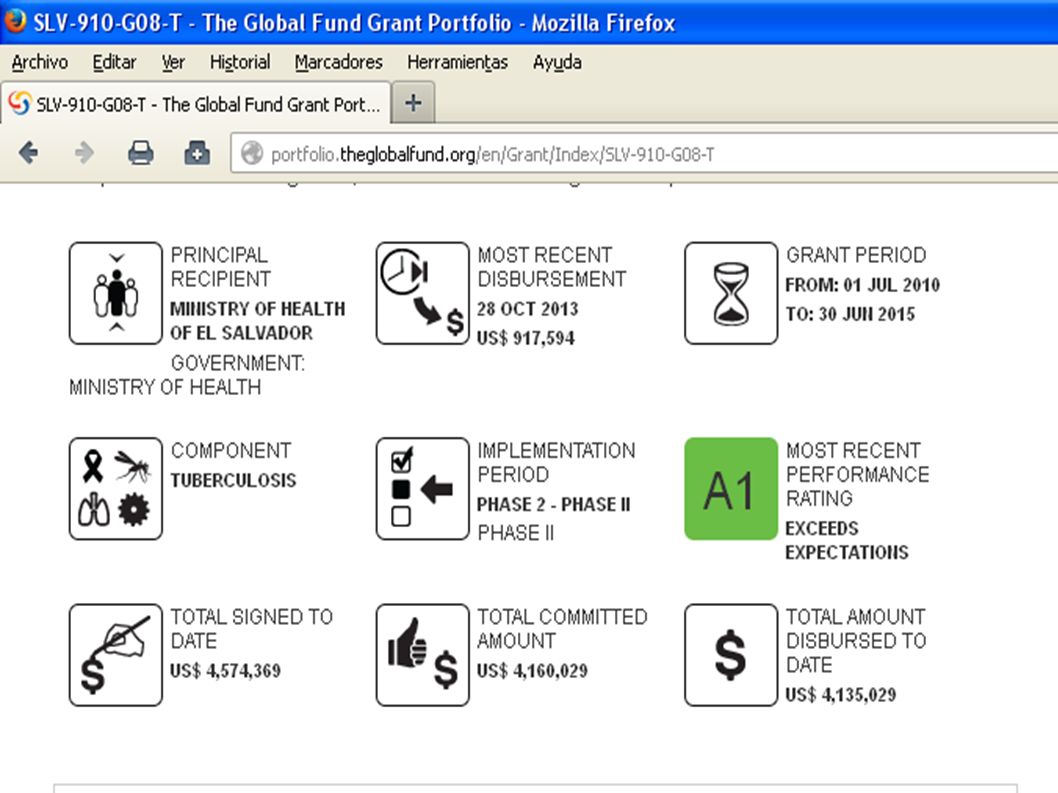Viewport: 1058px width, 793px height.
Task: Click the bookmark add icon in toolbar
Action: click(197, 153)
